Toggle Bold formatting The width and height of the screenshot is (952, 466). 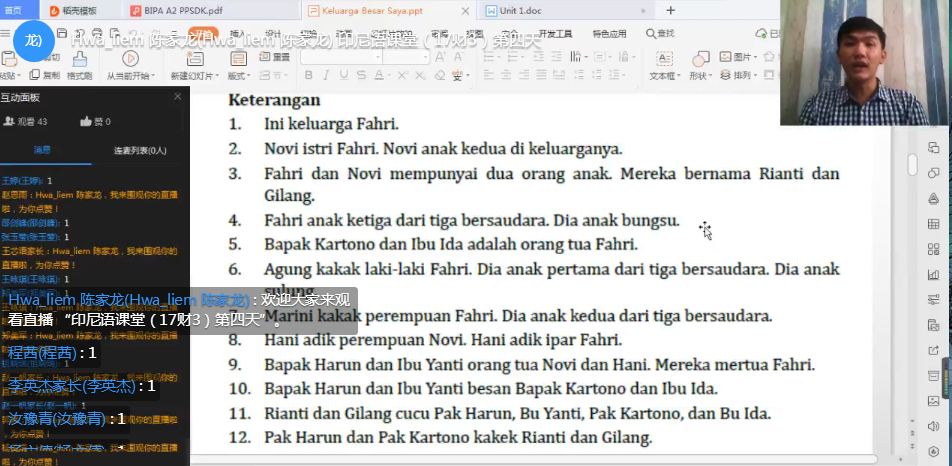(308, 75)
